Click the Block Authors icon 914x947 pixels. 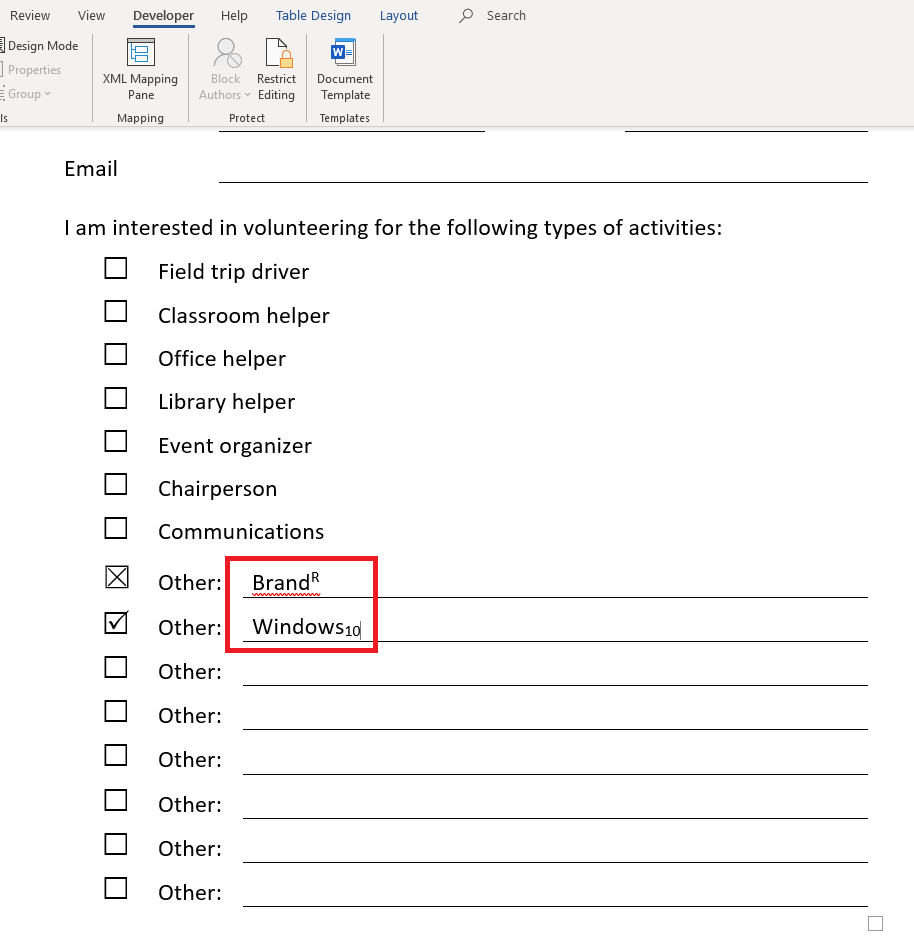pyautogui.click(x=226, y=53)
